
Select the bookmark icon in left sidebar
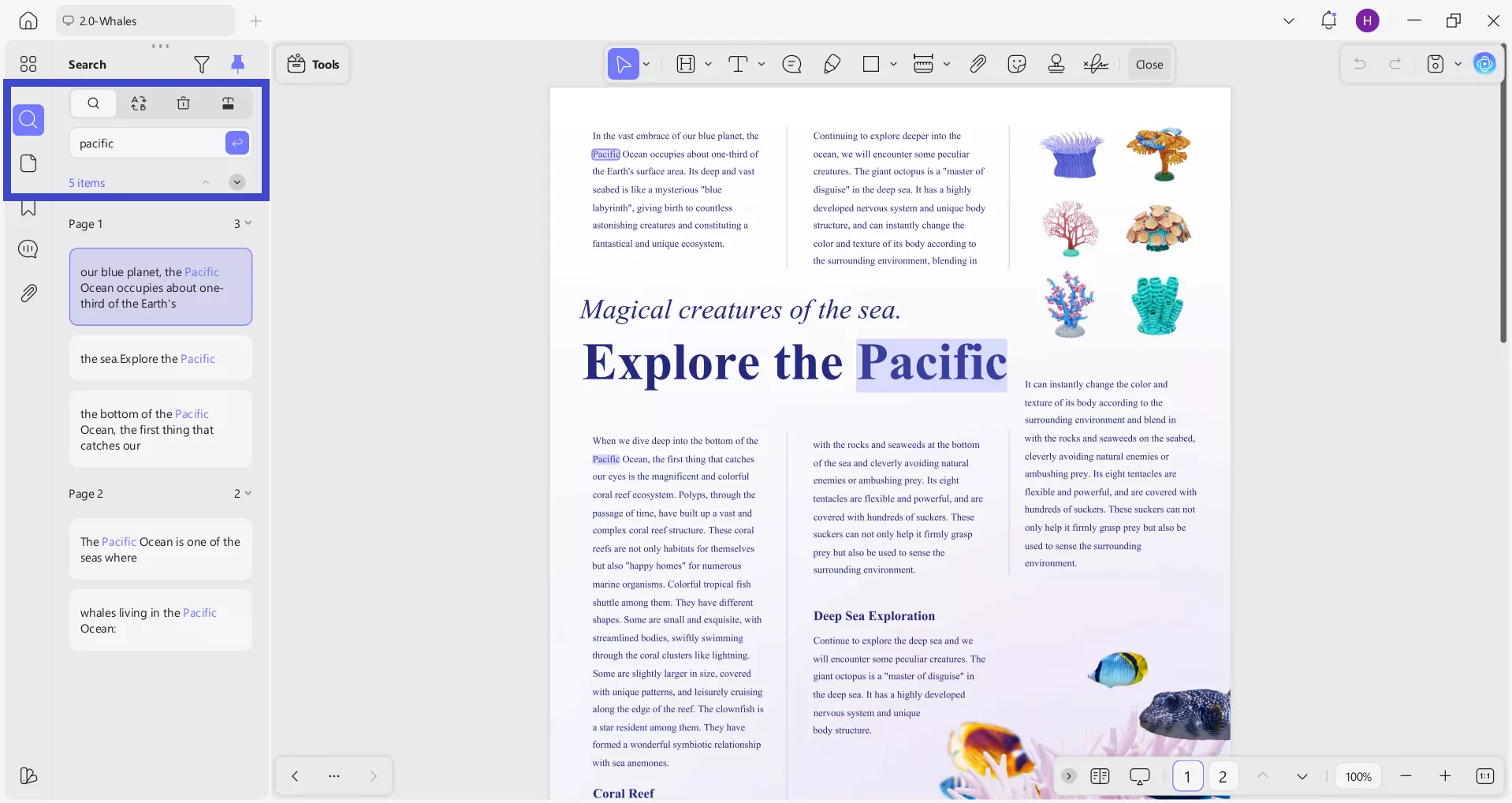pos(28,208)
